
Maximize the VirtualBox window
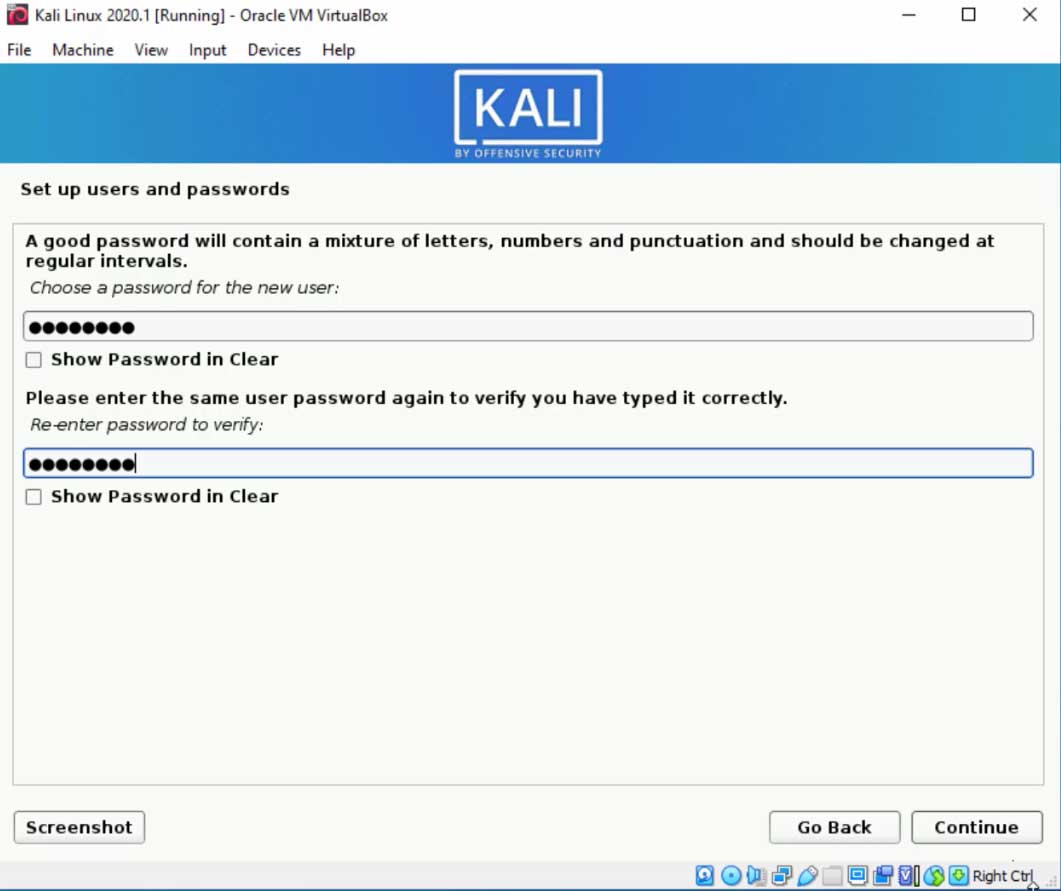pos(969,15)
